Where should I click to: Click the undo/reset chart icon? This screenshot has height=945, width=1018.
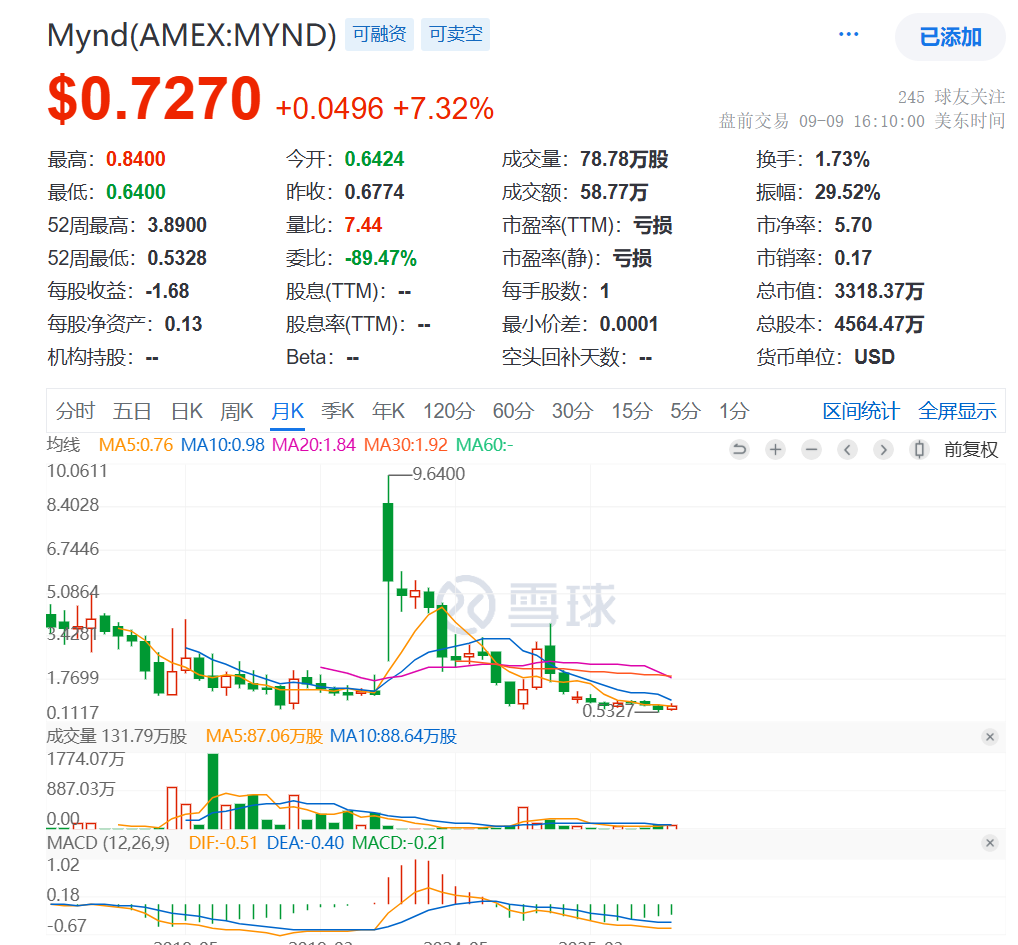(x=739, y=449)
